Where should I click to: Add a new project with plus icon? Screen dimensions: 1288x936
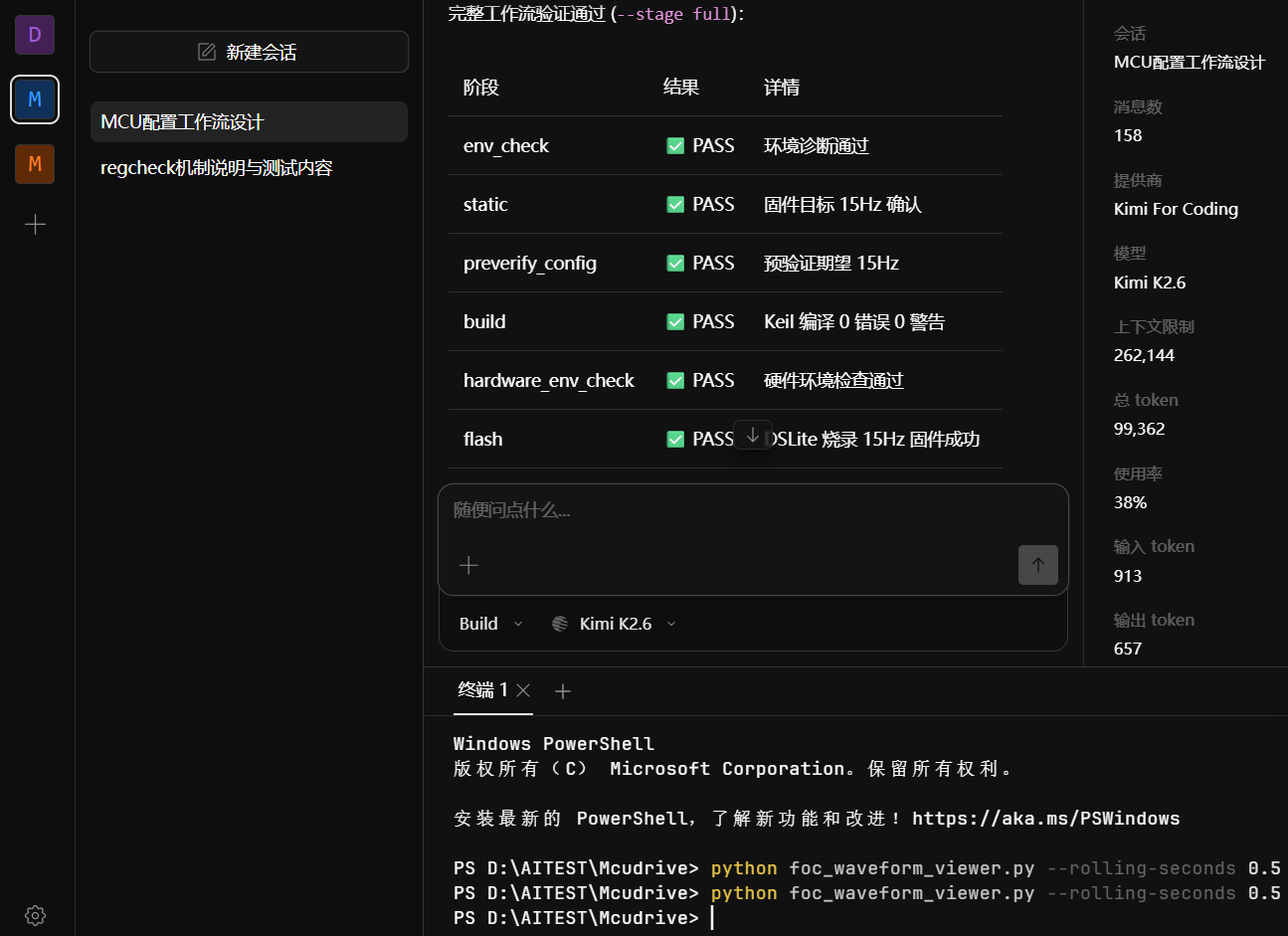[35, 225]
